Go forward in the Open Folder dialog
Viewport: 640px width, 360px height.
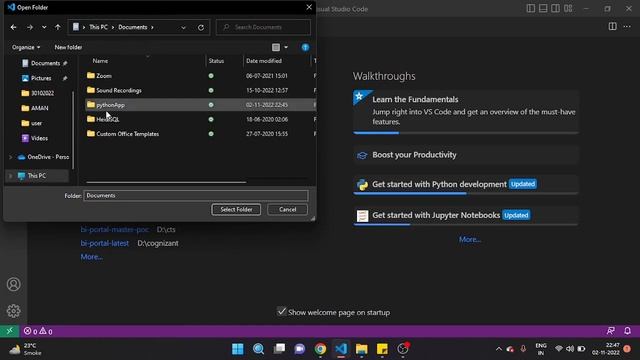click(x=30, y=27)
